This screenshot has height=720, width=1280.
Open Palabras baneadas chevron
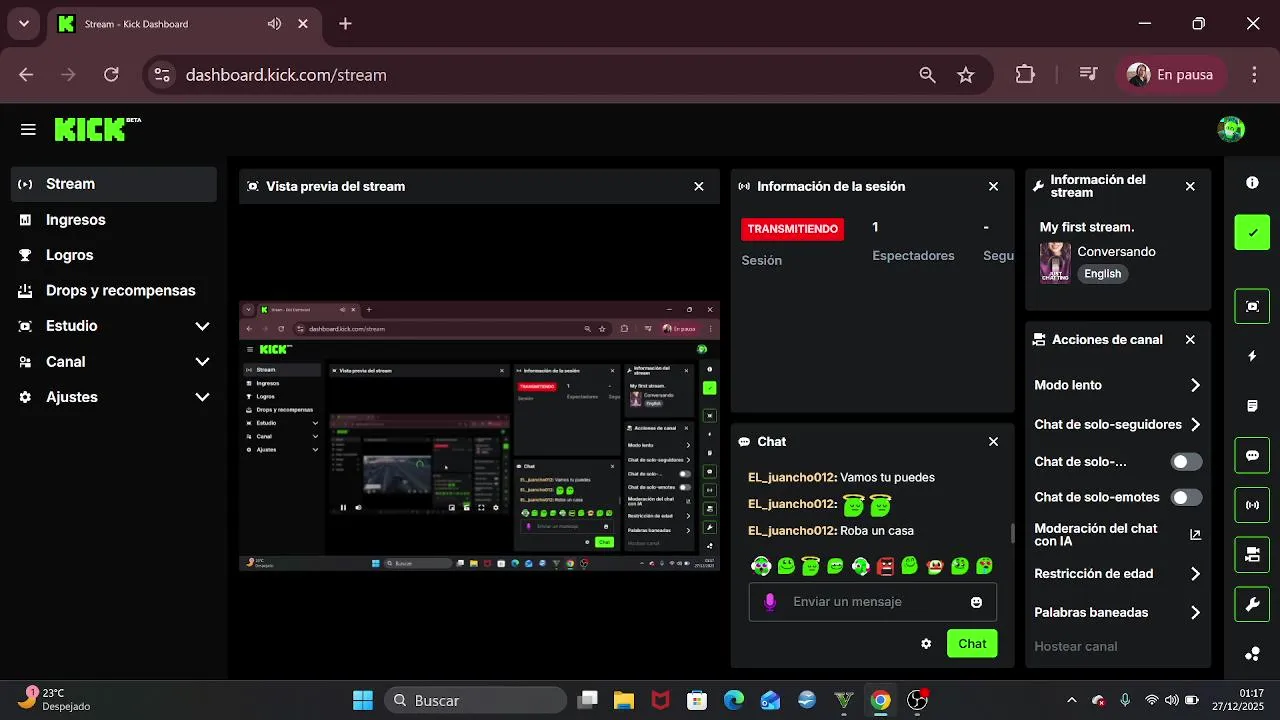point(1195,613)
